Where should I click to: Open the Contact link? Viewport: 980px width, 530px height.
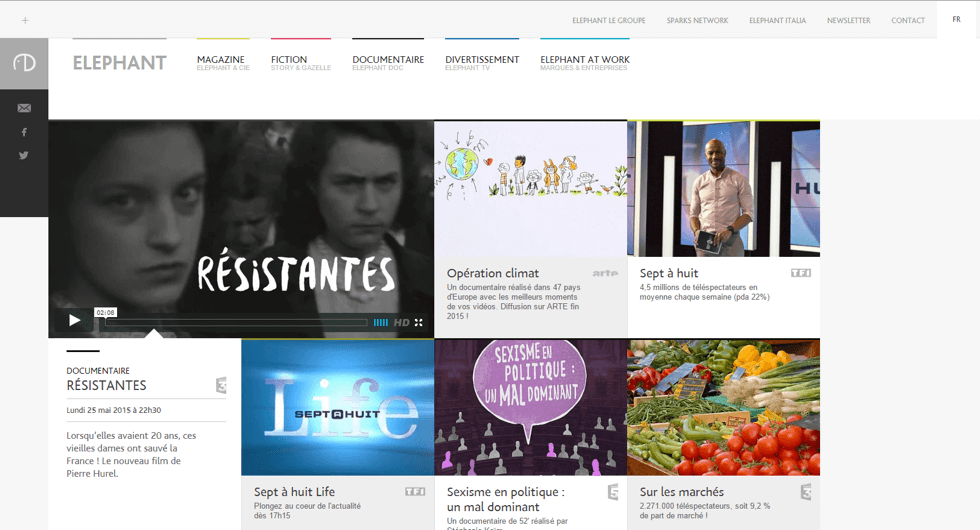(908, 20)
